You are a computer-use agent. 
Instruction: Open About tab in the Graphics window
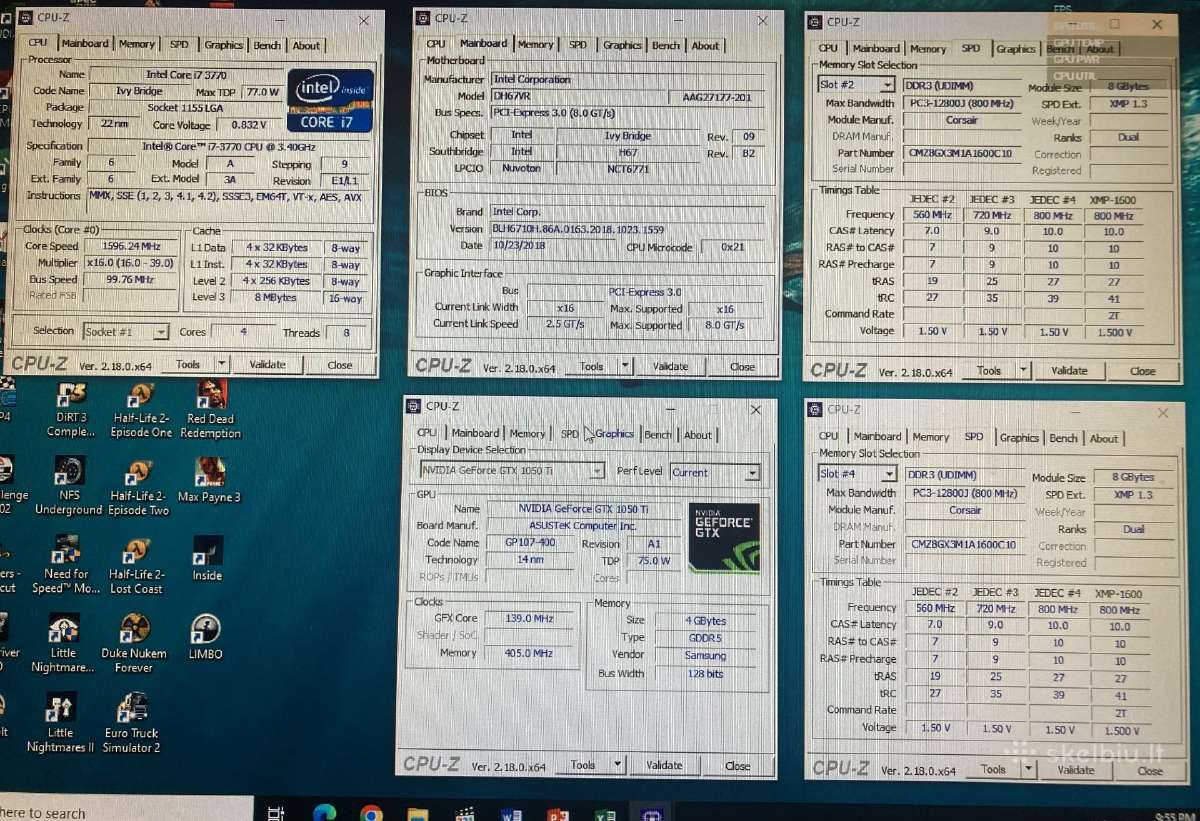pyautogui.click(x=698, y=435)
